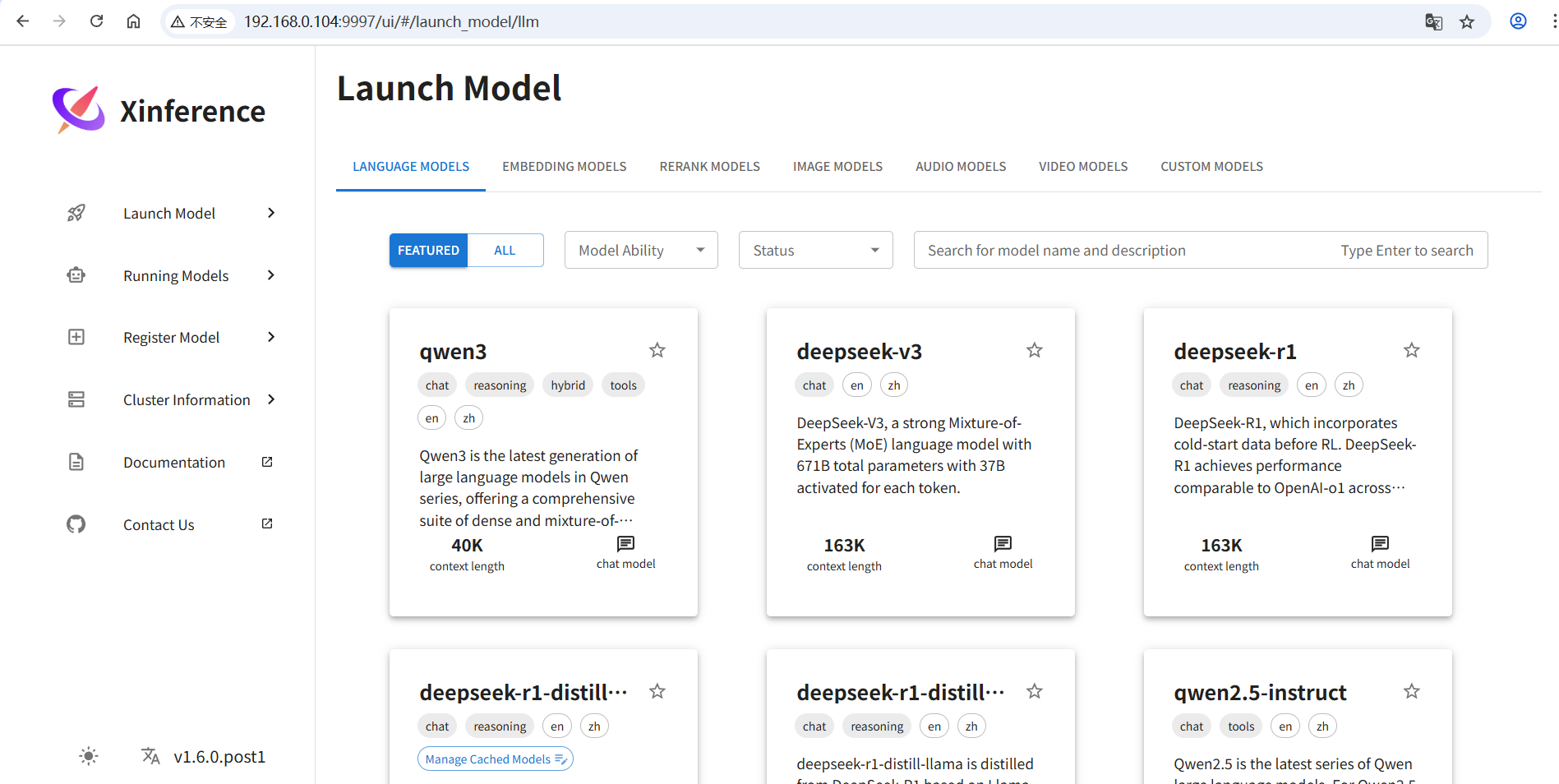Favorite the first deepseek-r1-distill card star
This screenshot has height=784, width=1559.
(x=657, y=691)
